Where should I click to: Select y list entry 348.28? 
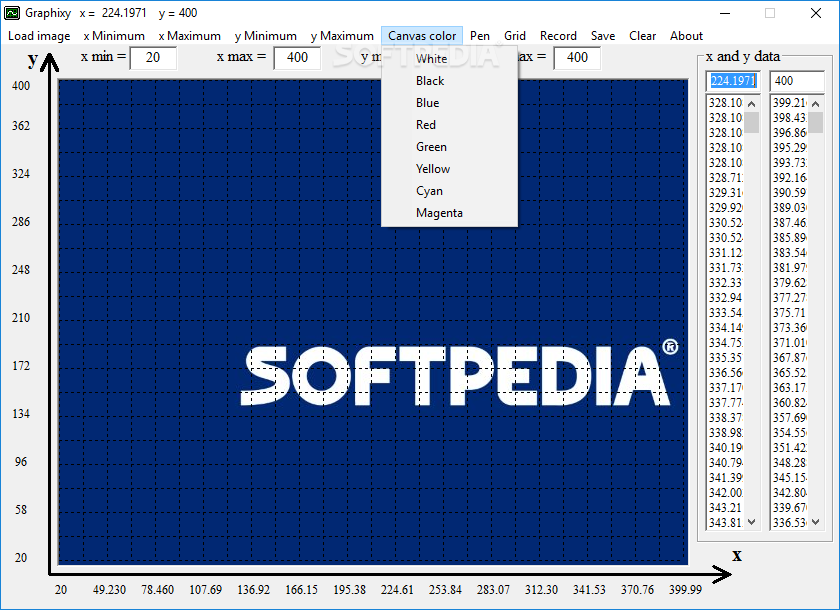click(790, 463)
